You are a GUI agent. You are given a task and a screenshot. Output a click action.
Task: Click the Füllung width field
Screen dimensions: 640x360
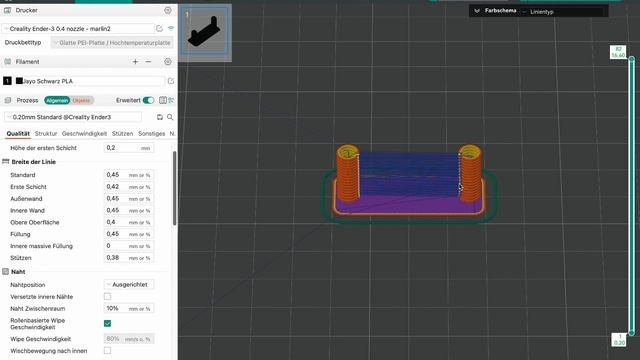click(129, 234)
